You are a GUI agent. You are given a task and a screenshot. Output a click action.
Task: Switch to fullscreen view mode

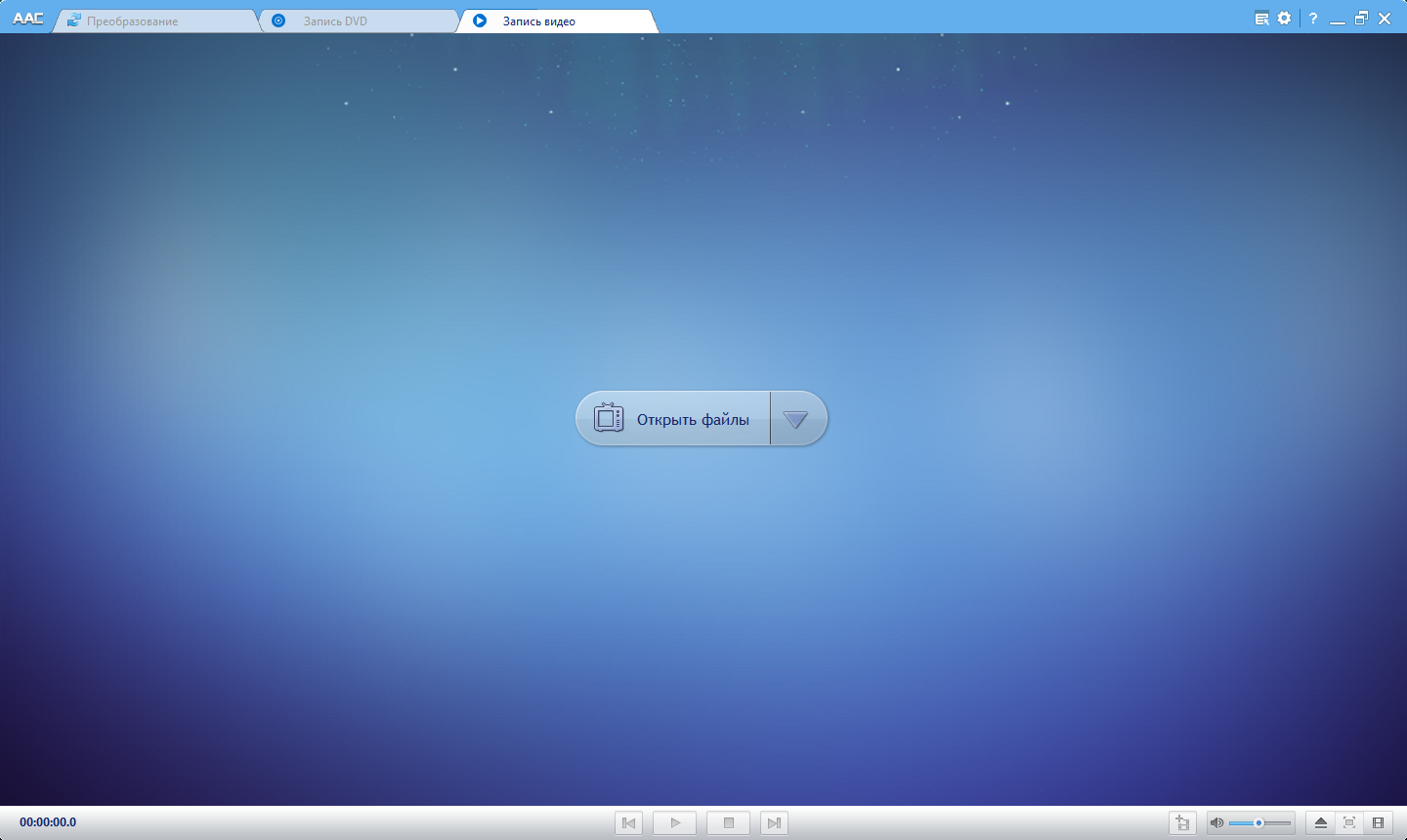pos(1348,822)
